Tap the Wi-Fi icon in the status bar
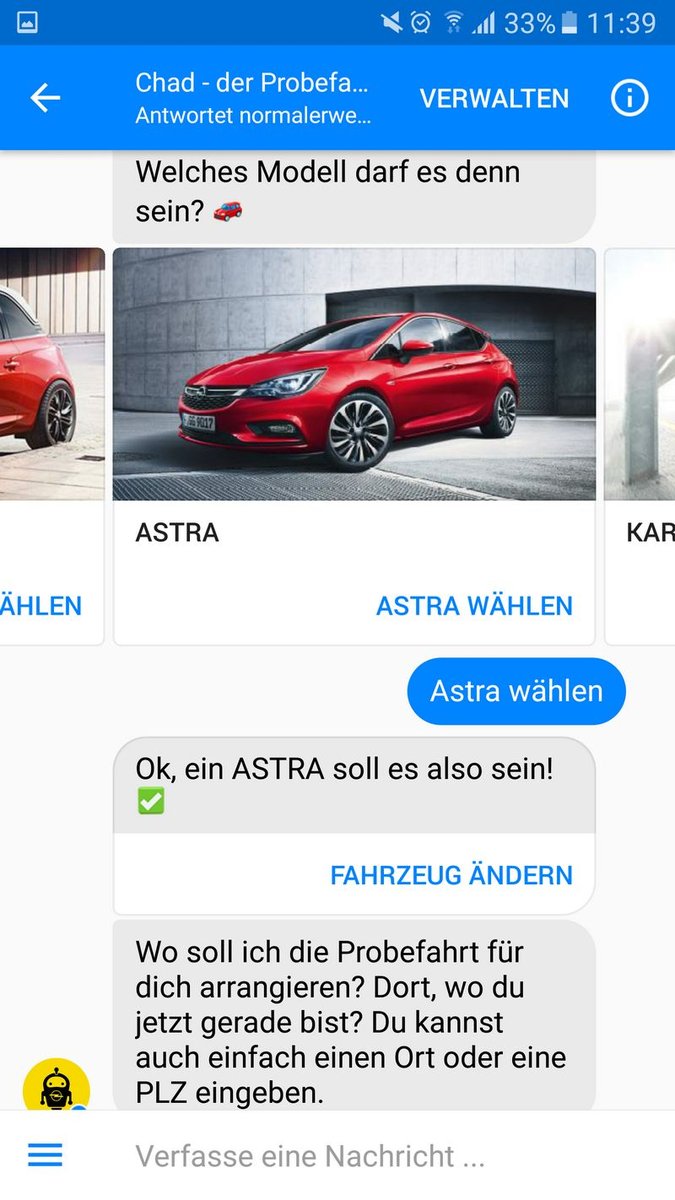 click(x=455, y=22)
